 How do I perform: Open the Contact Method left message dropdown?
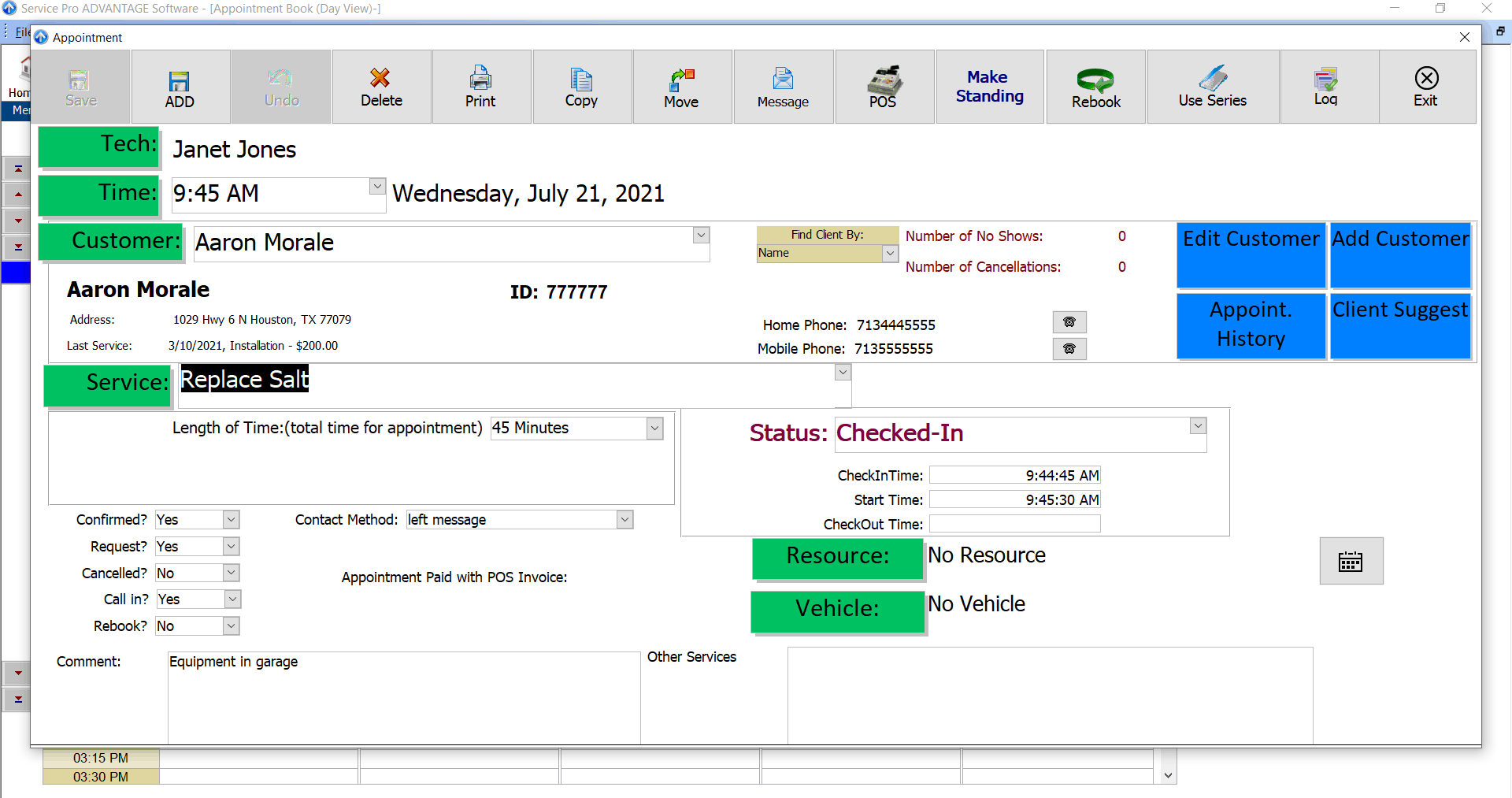[x=624, y=520]
